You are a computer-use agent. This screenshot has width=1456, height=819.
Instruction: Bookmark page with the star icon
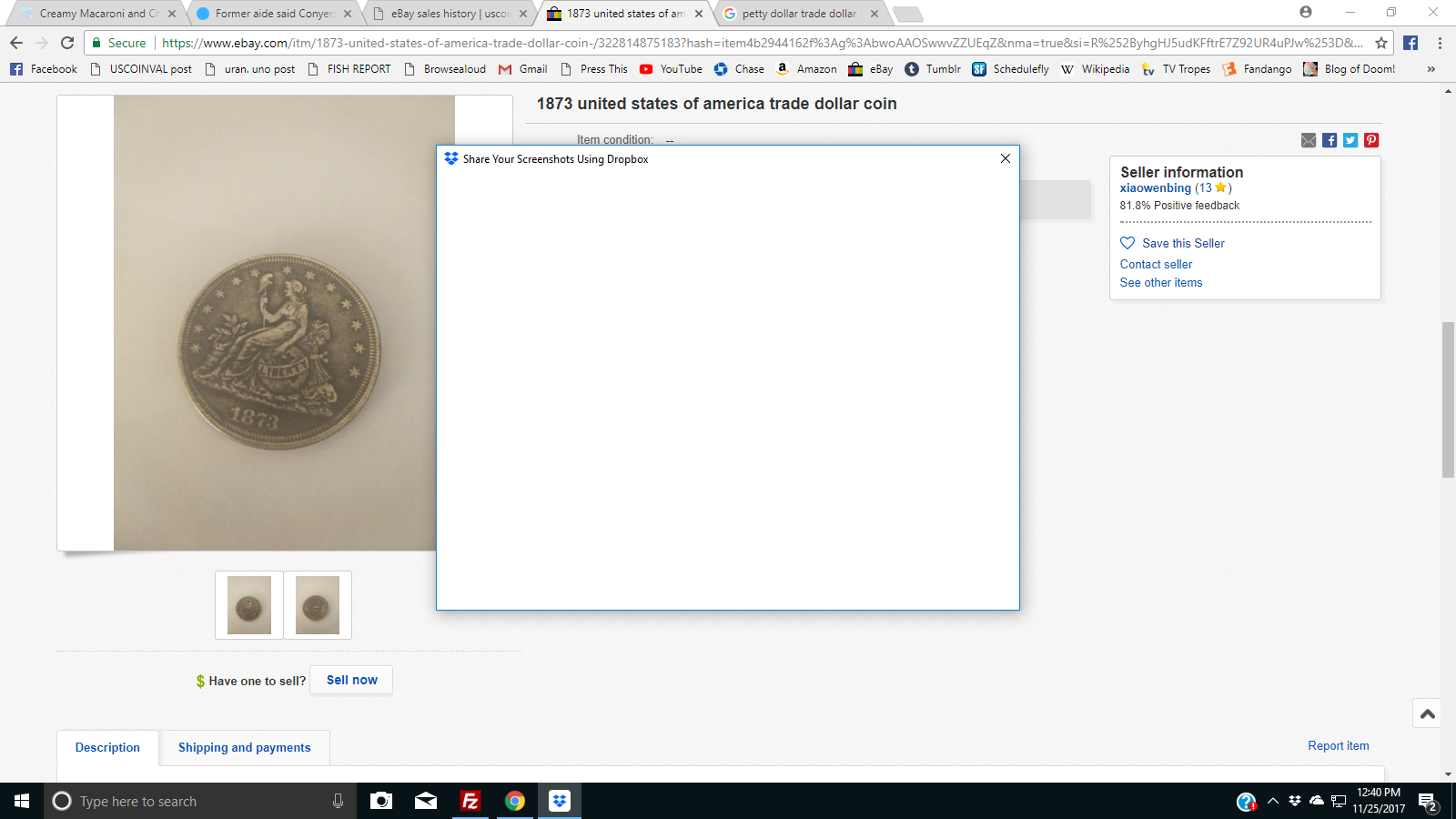click(x=1381, y=43)
